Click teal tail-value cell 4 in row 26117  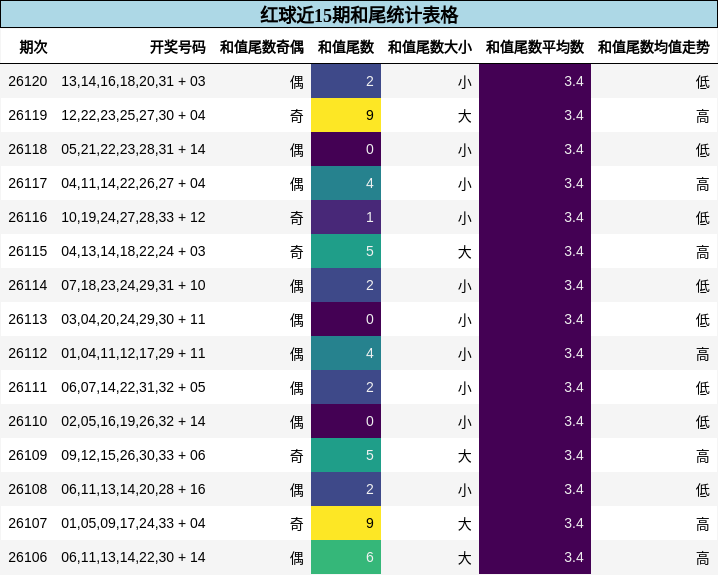(346, 183)
